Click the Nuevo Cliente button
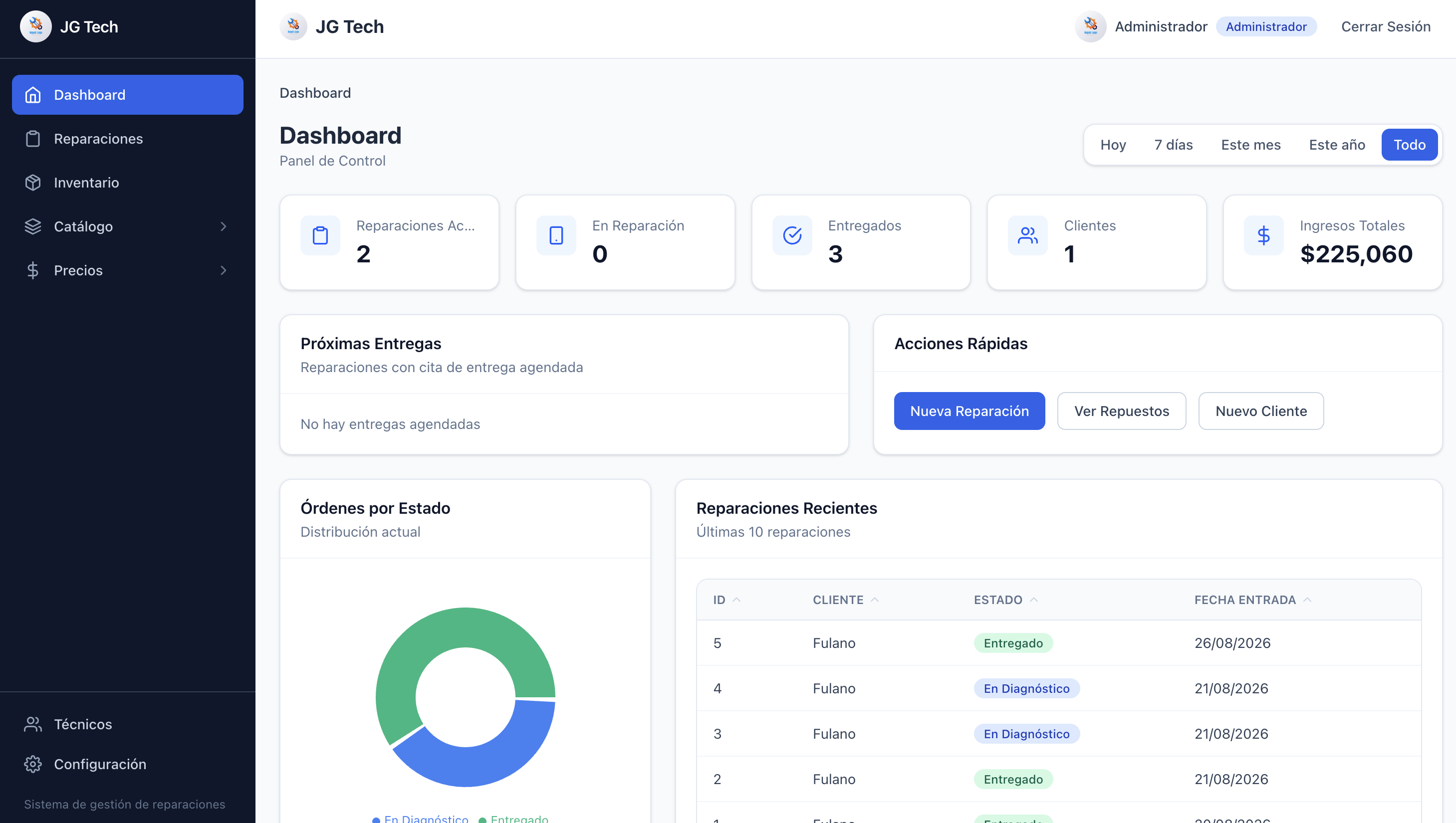Screen dimensions: 1456x823 click(x=1261, y=411)
